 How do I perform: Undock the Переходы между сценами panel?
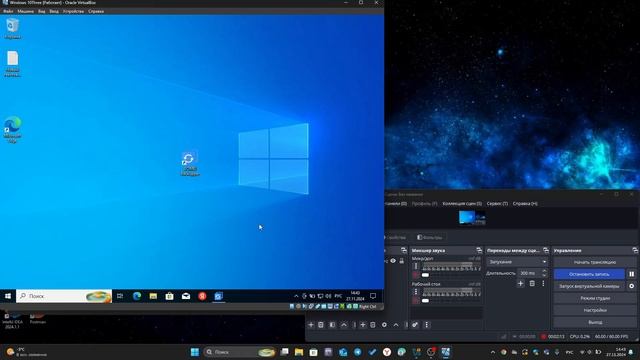click(x=546, y=250)
